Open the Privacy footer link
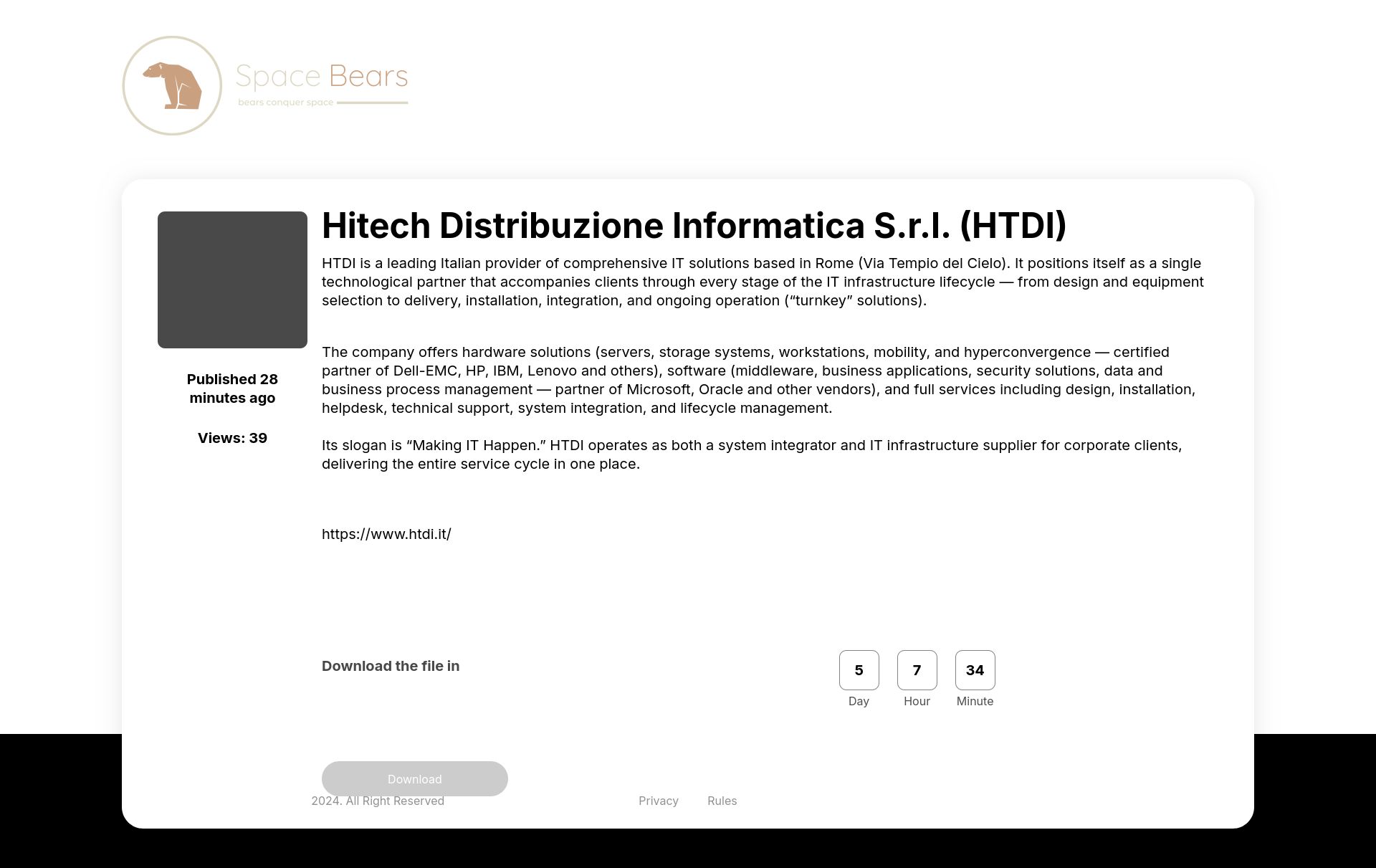1376x868 pixels. point(659,801)
